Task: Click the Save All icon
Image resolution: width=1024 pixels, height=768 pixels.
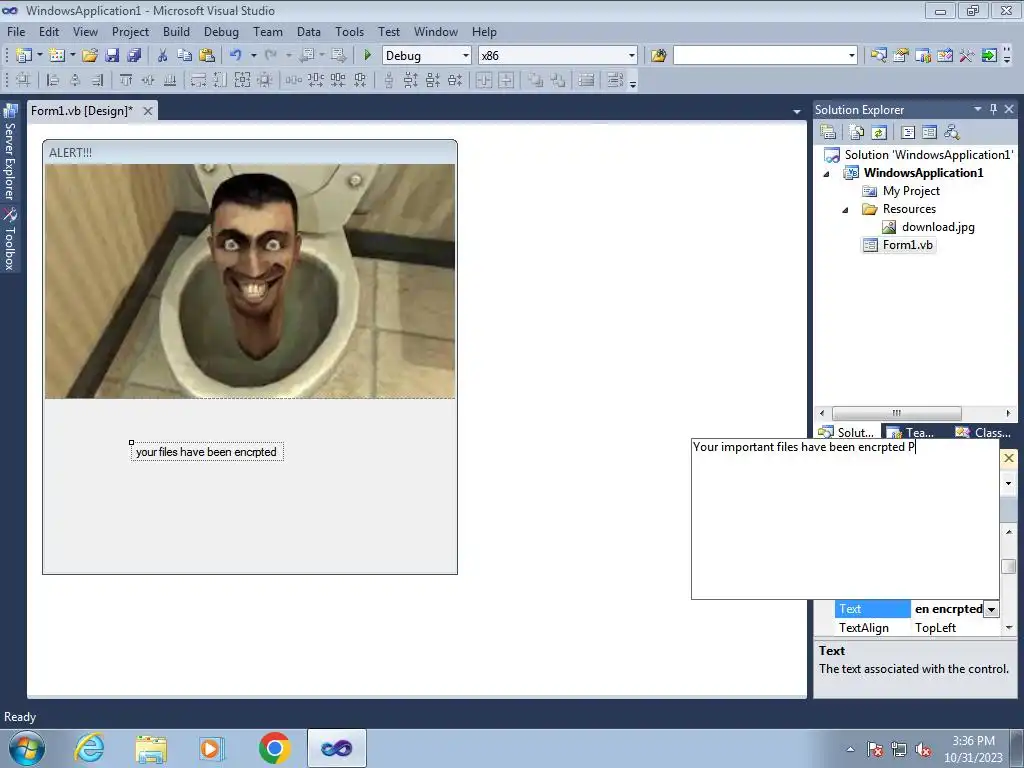Action: [x=135, y=56]
